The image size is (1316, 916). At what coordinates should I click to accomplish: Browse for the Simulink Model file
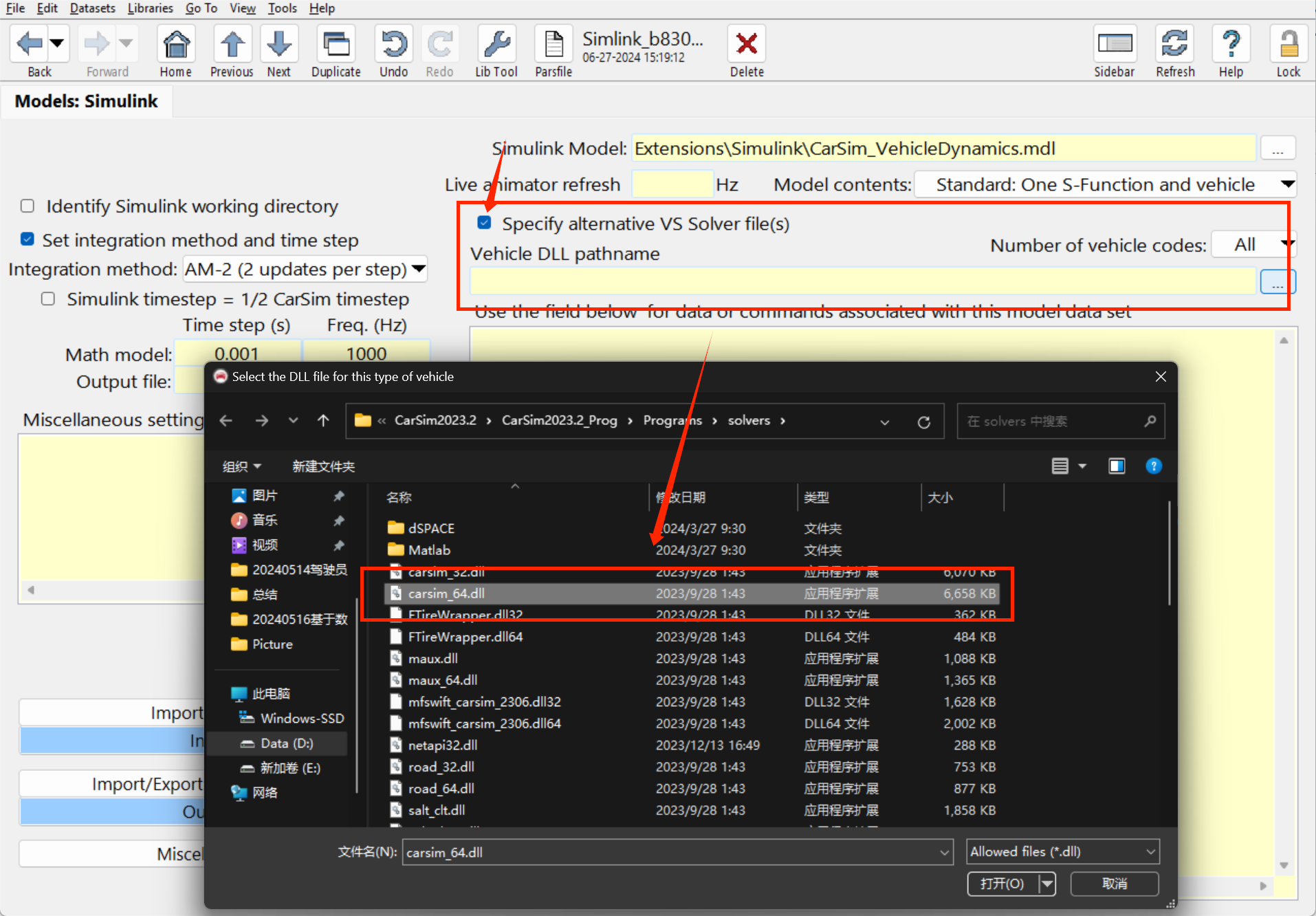coord(1277,149)
